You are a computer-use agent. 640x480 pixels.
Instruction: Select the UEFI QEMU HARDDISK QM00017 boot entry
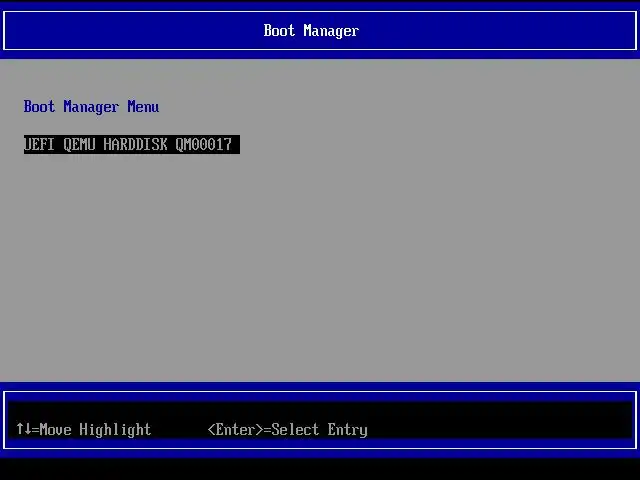(x=132, y=144)
